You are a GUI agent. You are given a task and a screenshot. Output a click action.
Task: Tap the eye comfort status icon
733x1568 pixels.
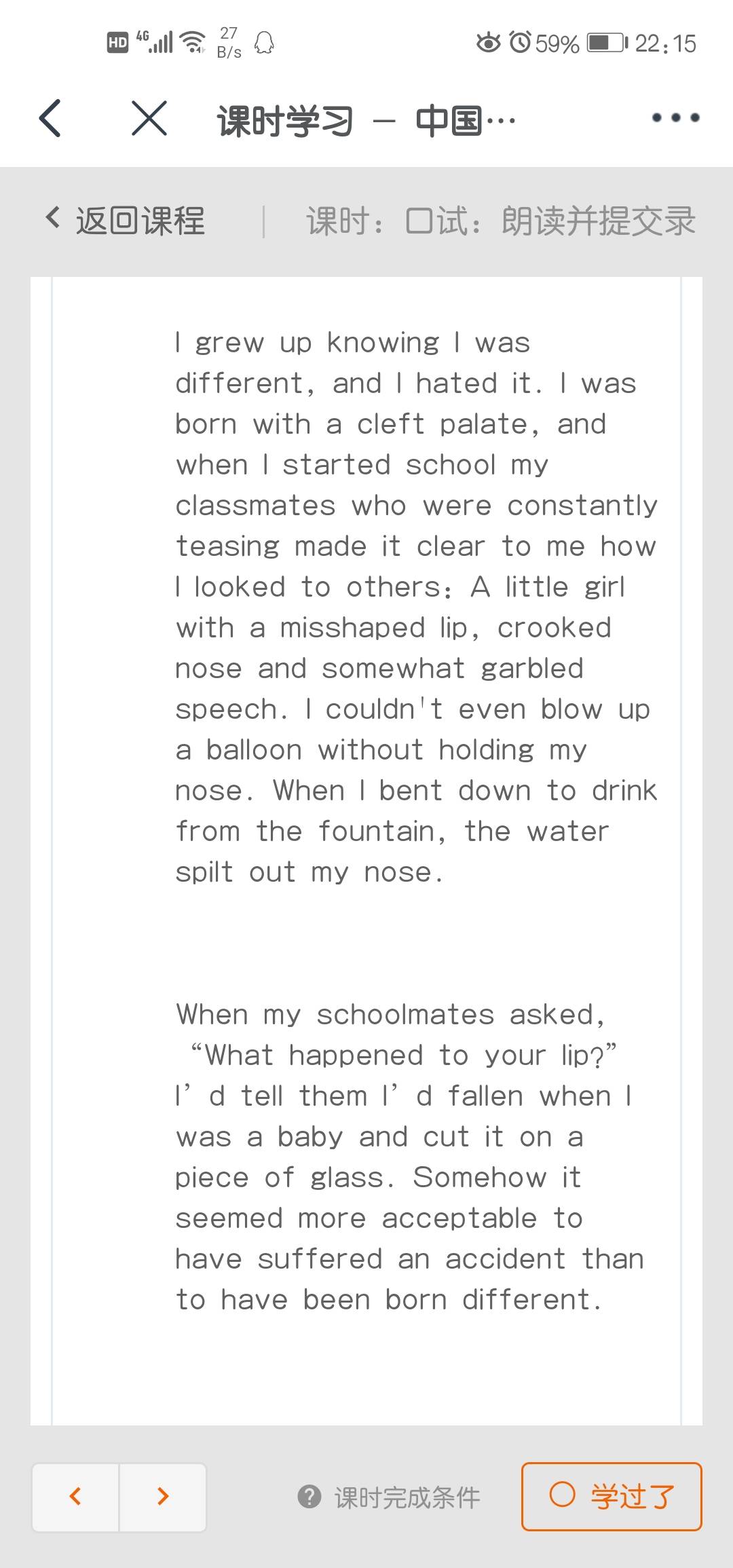(488, 43)
